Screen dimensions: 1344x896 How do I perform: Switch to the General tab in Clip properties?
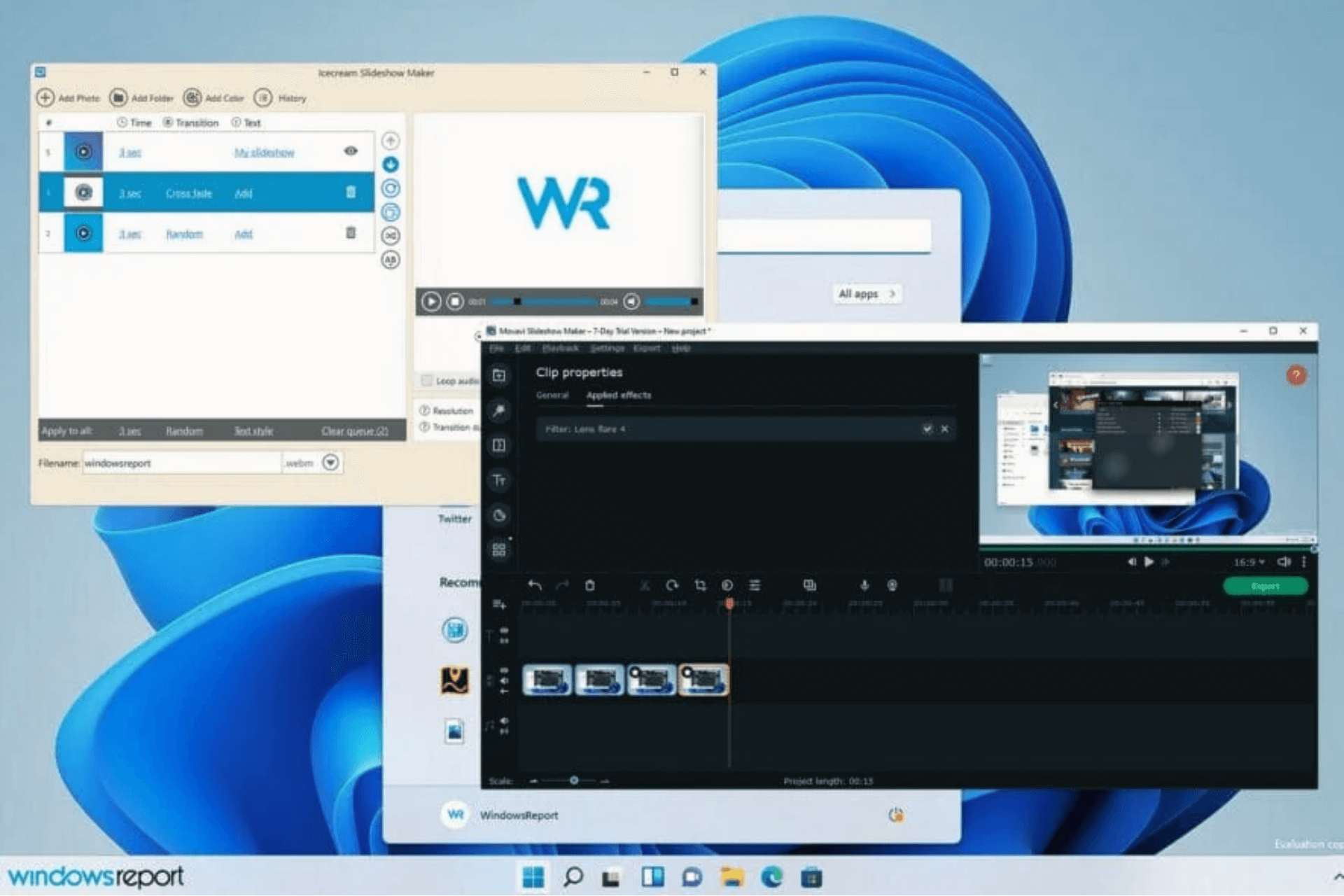tap(552, 395)
